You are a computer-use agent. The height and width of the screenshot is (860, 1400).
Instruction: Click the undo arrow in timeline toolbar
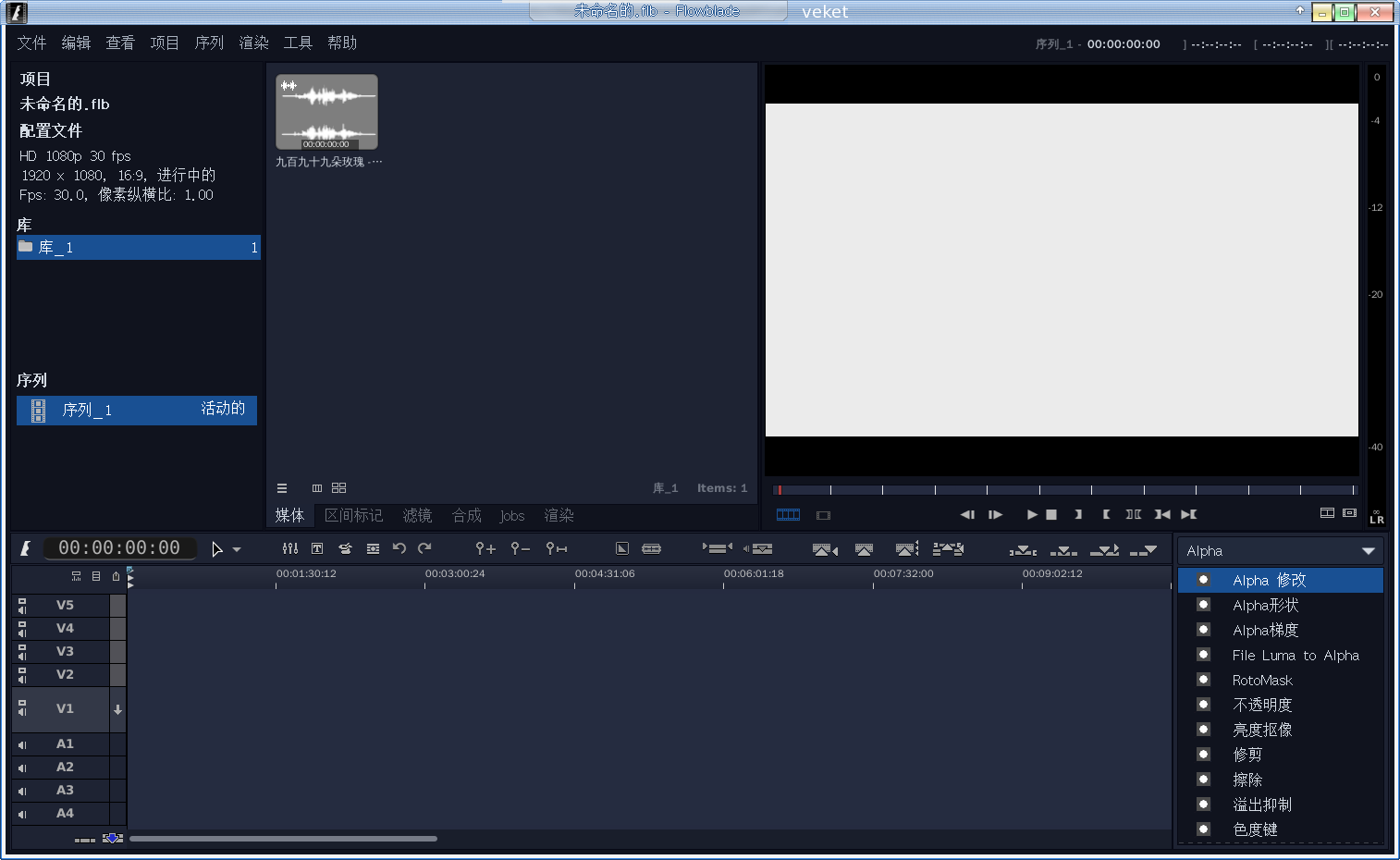click(399, 548)
